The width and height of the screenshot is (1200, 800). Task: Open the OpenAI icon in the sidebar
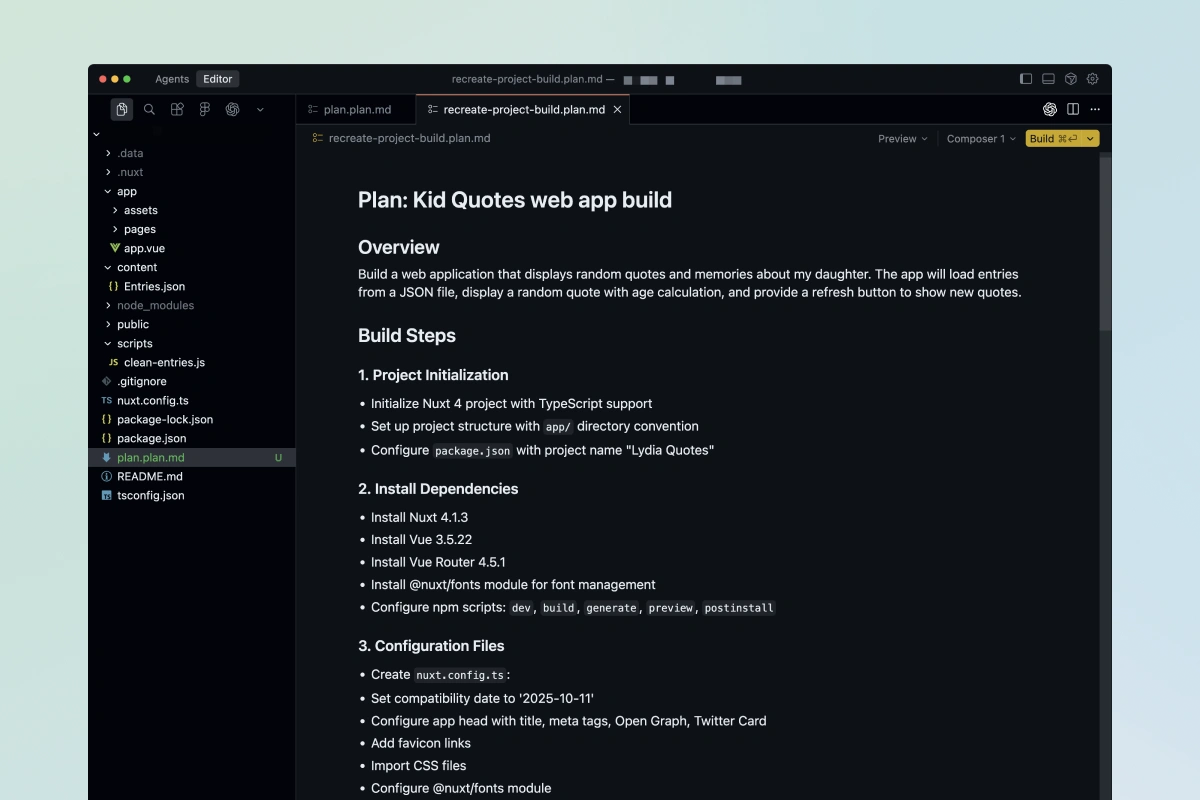coord(232,109)
